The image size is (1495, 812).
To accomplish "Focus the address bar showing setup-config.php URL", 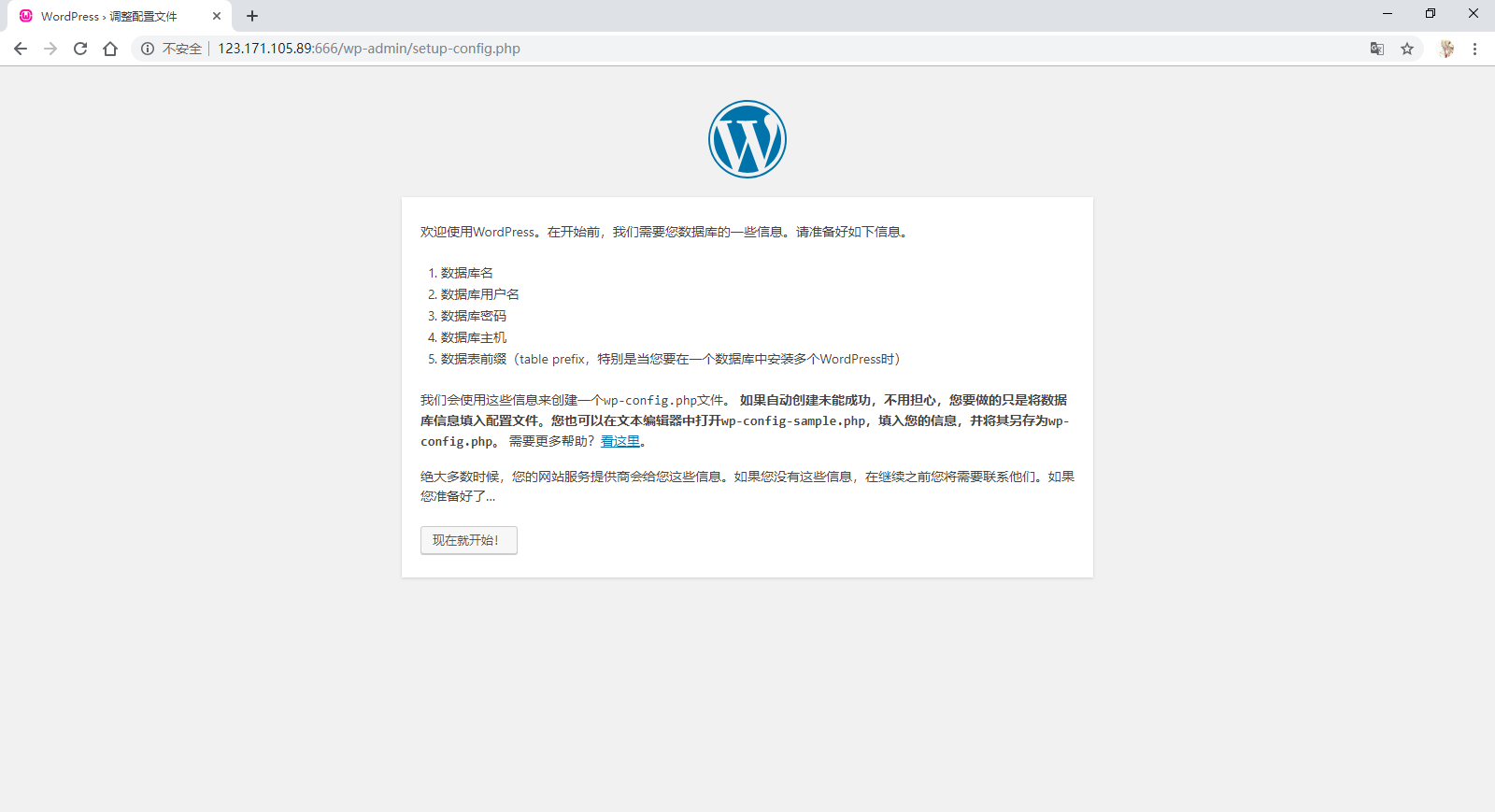I will pyautogui.click(x=747, y=49).
